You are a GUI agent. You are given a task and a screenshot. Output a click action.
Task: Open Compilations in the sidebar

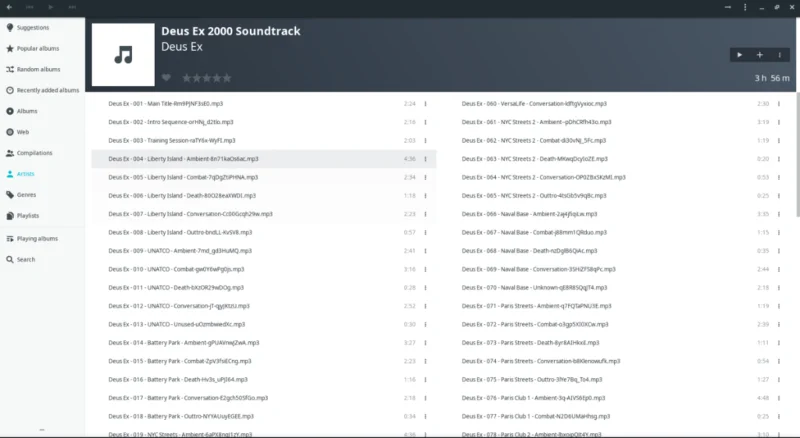pos(42,153)
